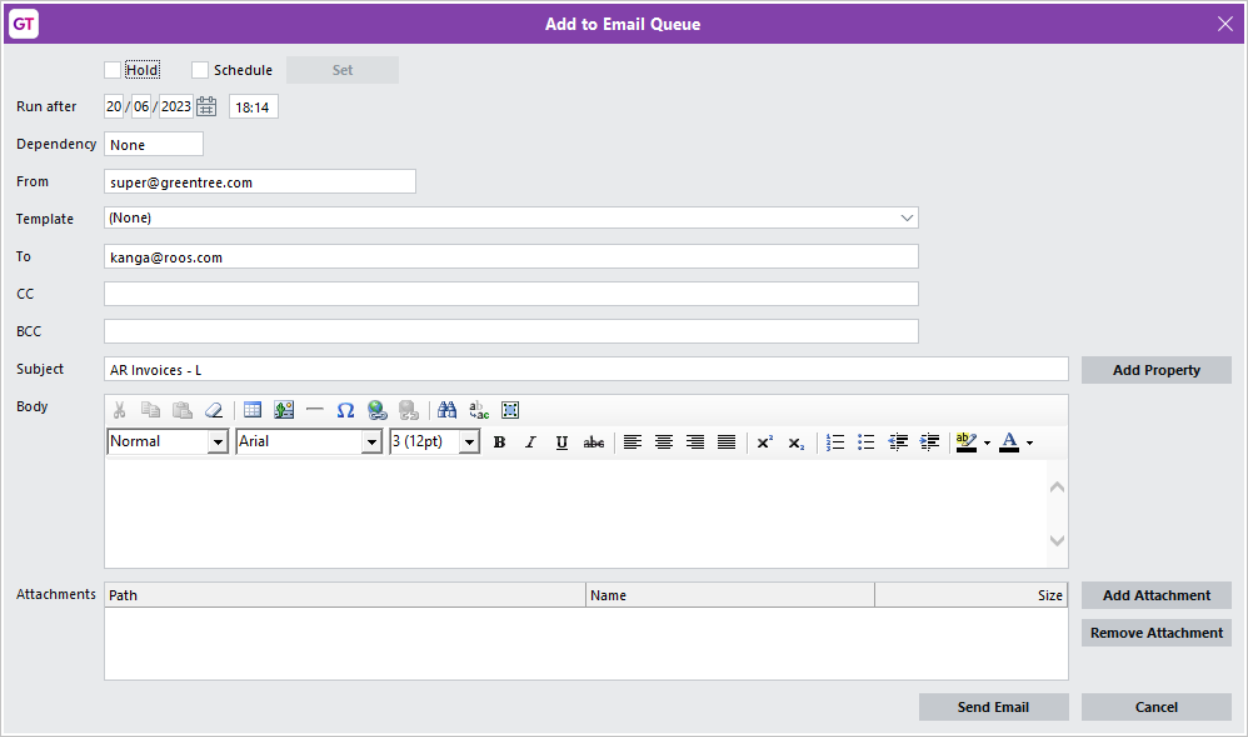
Task: Open Find with binoculars icon
Action: (x=447, y=410)
